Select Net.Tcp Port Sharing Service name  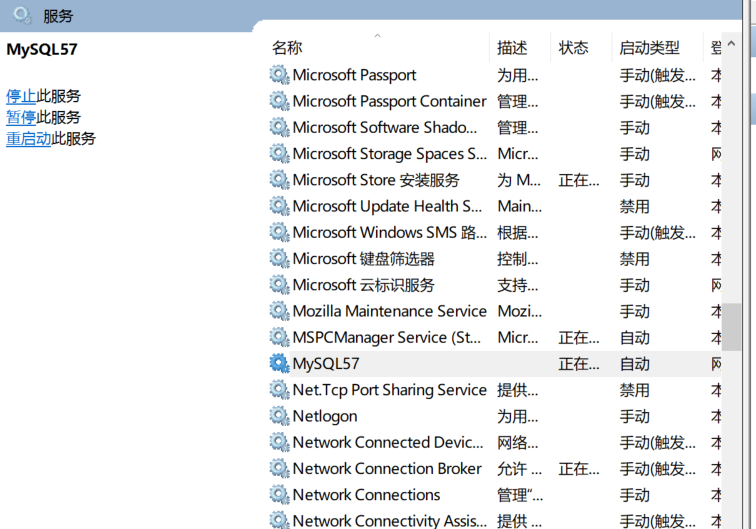point(390,390)
